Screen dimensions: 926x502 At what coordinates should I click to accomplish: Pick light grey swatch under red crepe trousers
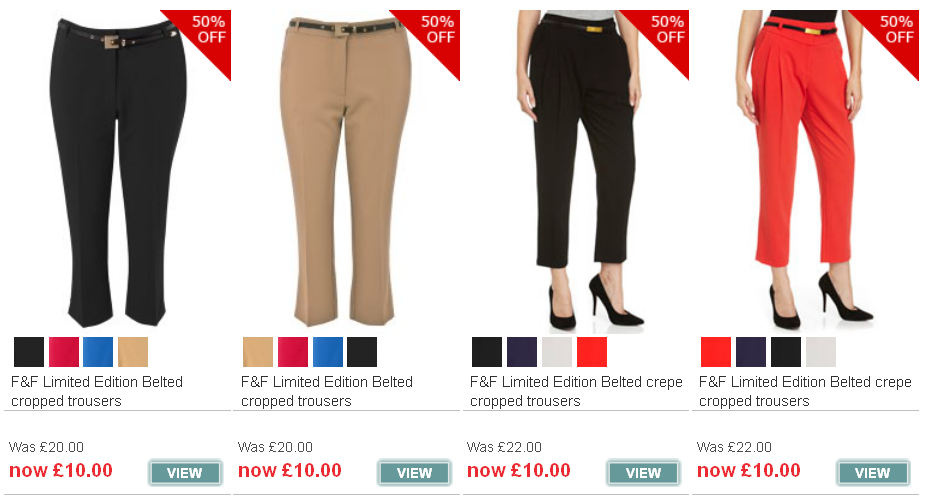tap(820, 352)
